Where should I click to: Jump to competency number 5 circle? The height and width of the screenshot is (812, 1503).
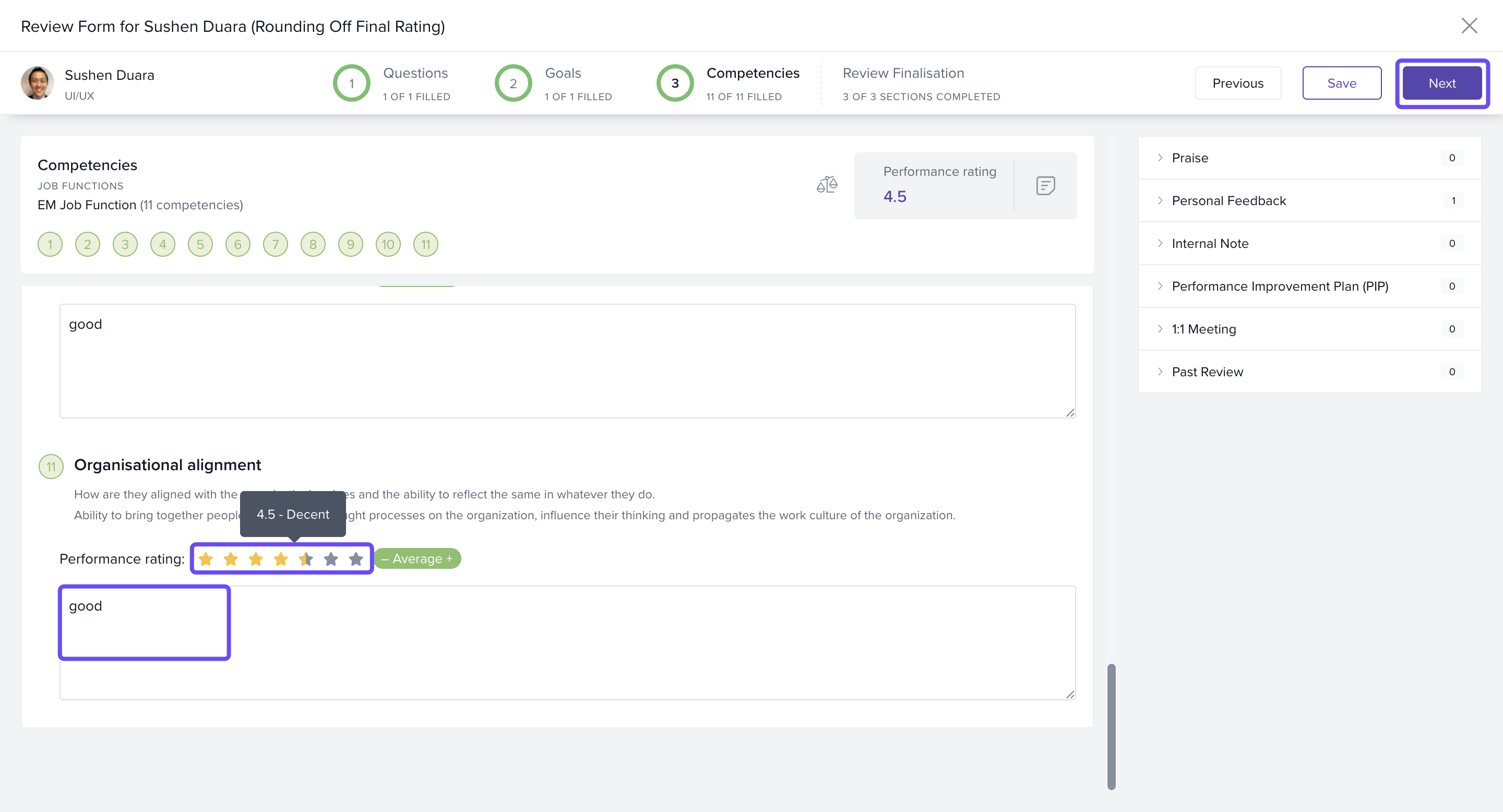[x=200, y=244]
